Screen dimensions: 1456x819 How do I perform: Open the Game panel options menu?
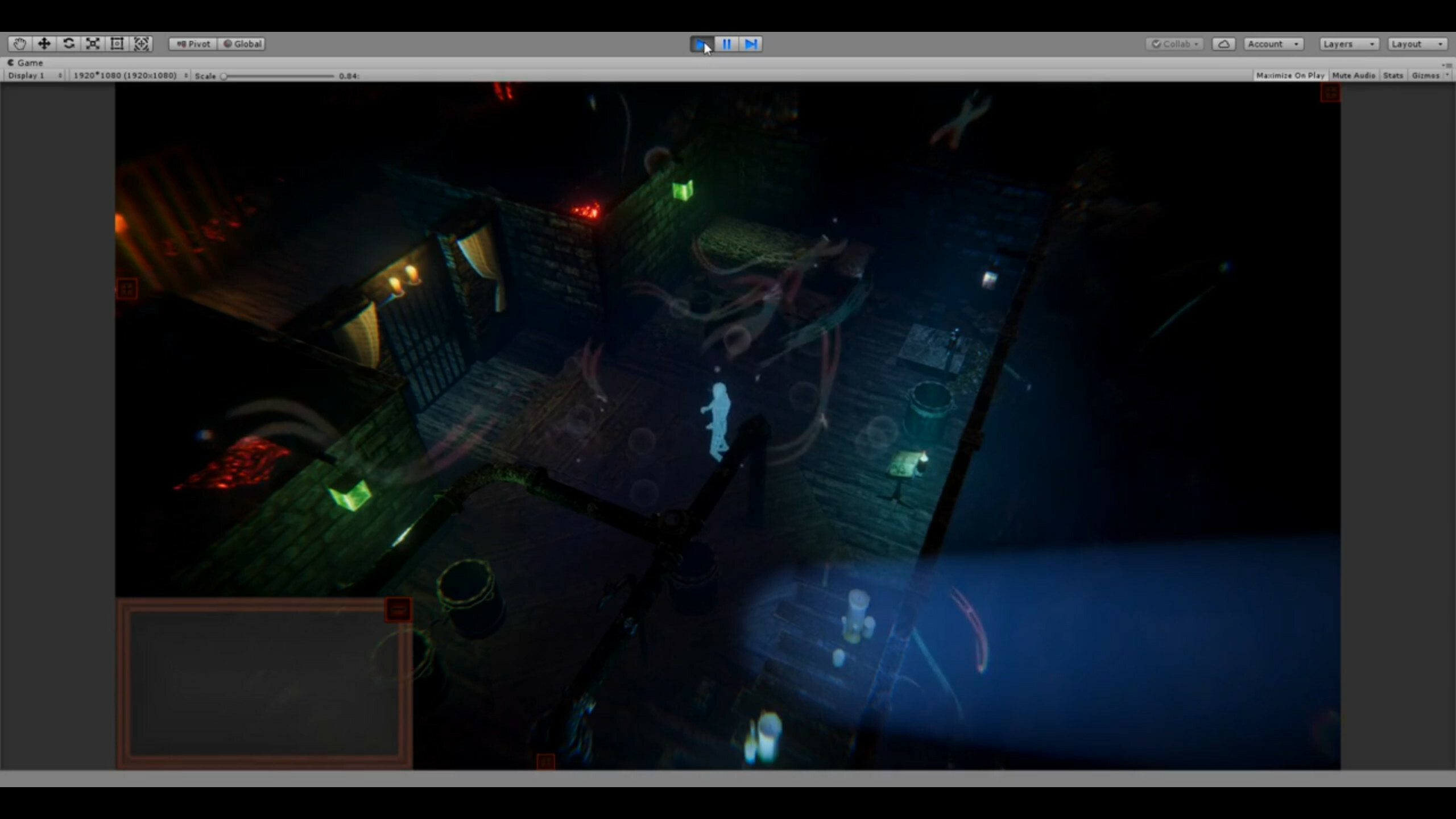click(x=1446, y=65)
